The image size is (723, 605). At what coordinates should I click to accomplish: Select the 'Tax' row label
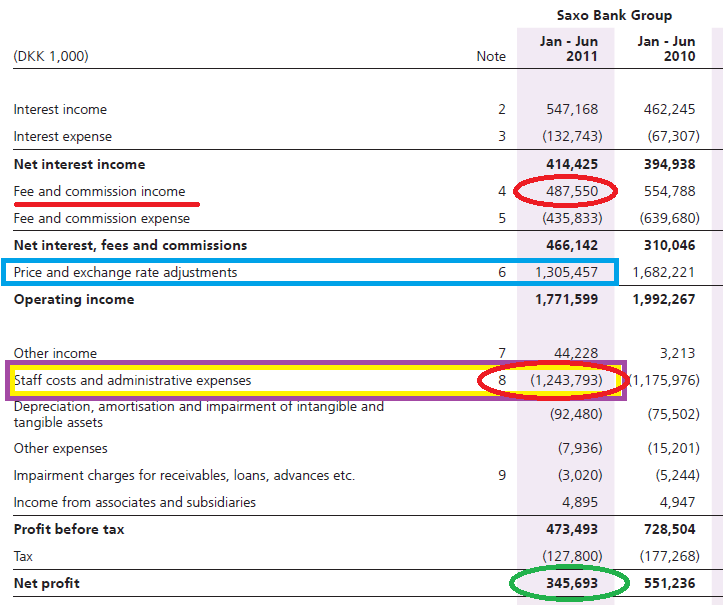click(x=23, y=556)
